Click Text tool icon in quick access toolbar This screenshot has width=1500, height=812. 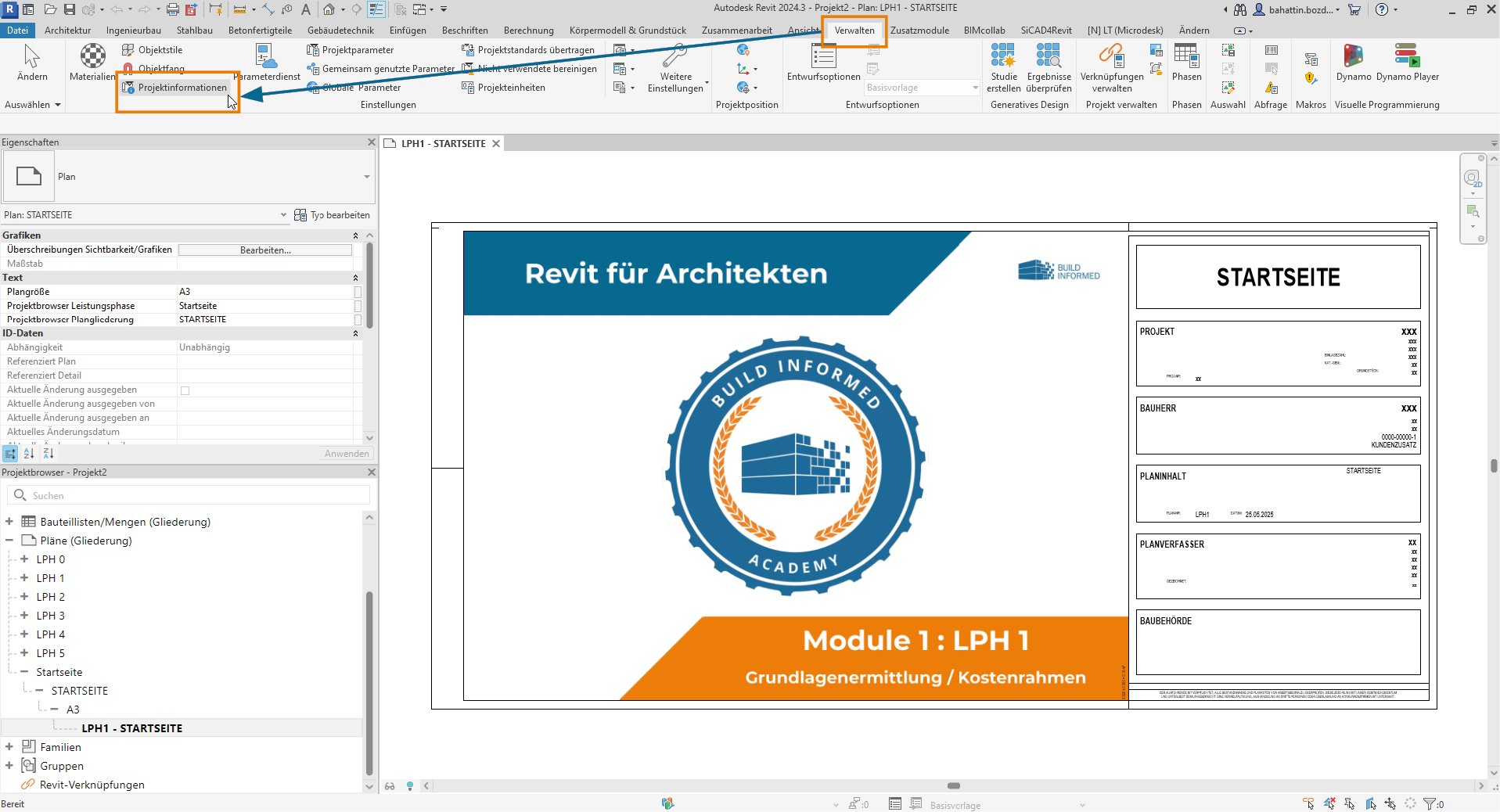306,9
